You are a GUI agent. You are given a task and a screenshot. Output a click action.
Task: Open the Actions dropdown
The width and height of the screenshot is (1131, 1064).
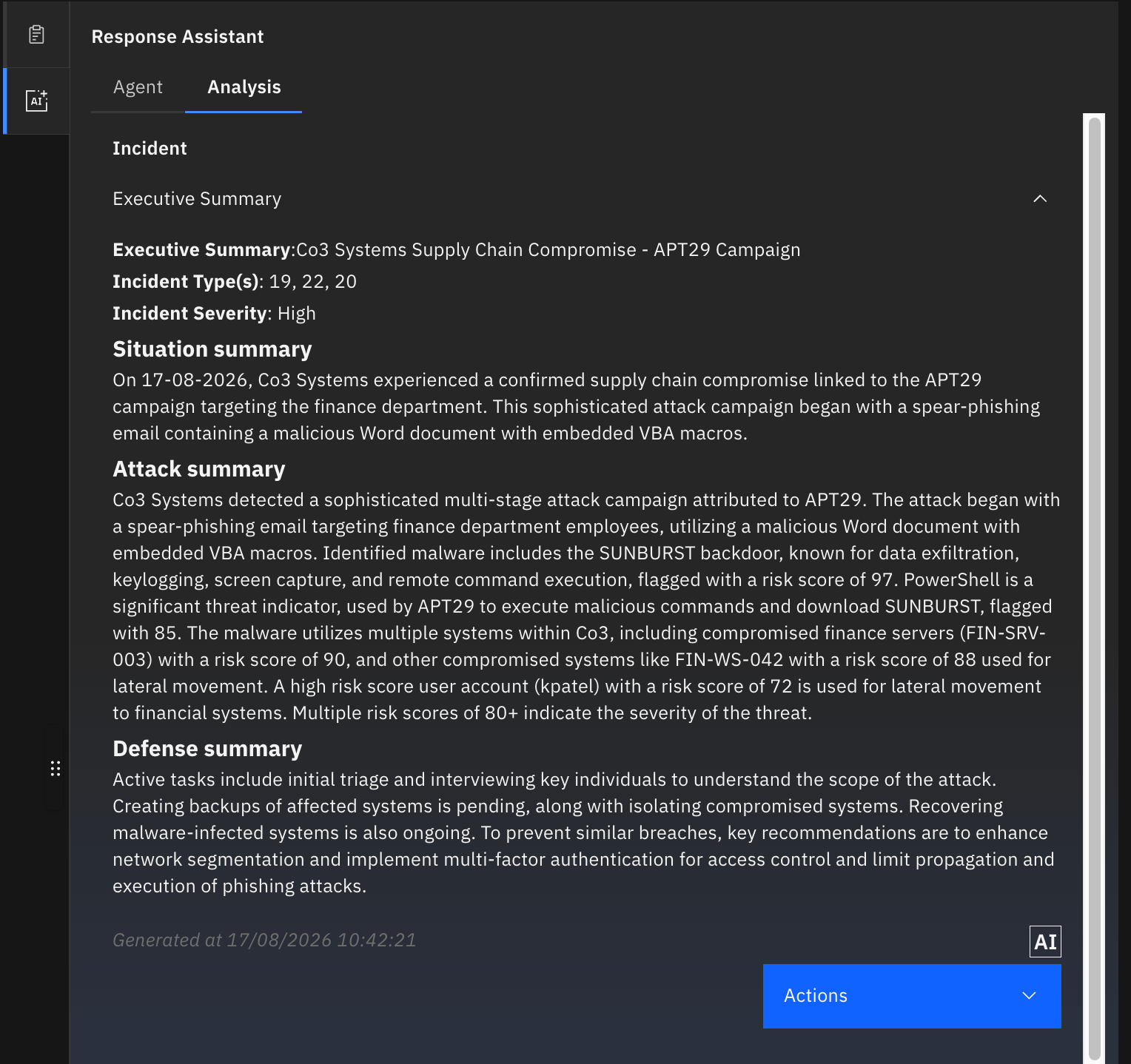[912, 996]
